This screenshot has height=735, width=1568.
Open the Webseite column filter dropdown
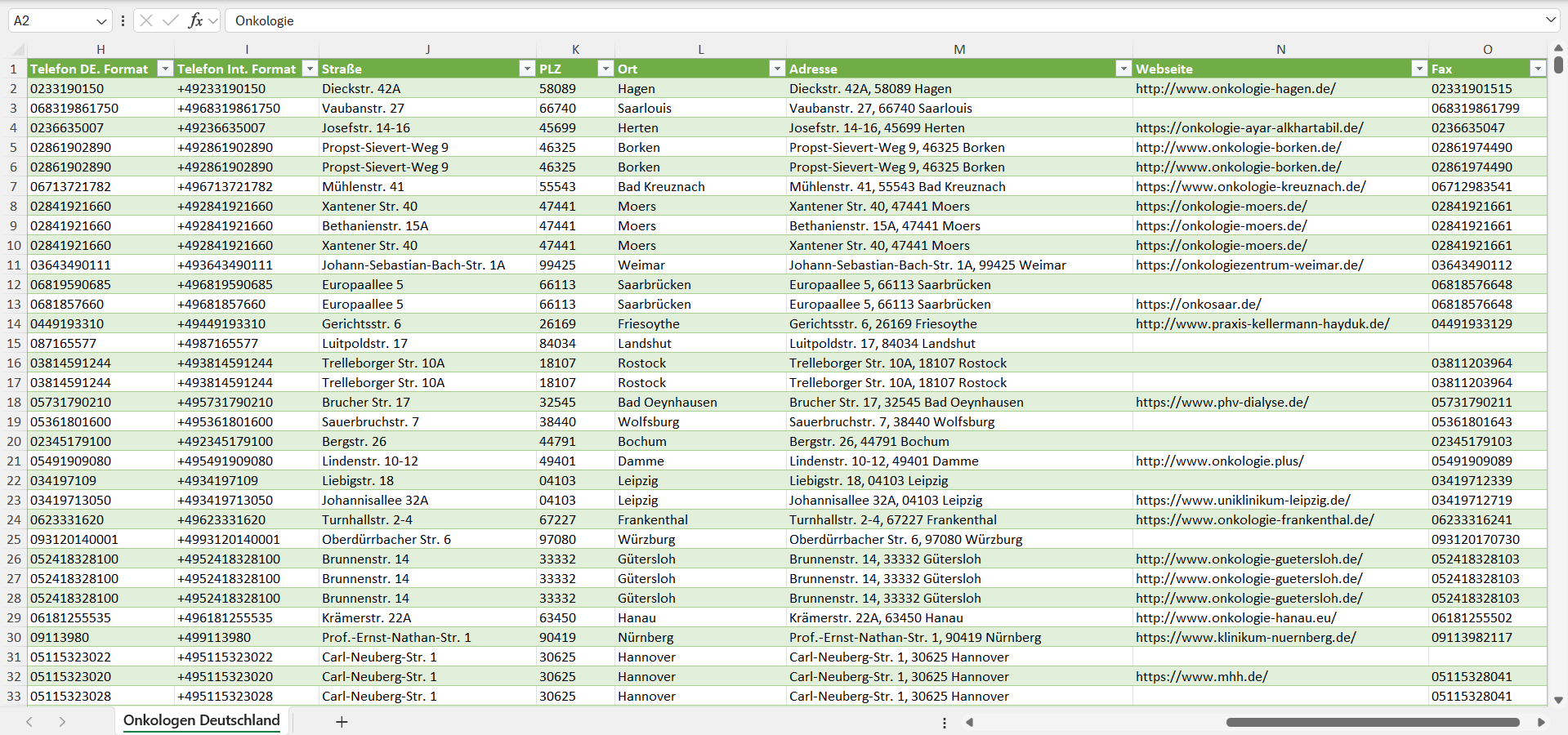(x=1419, y=69)
